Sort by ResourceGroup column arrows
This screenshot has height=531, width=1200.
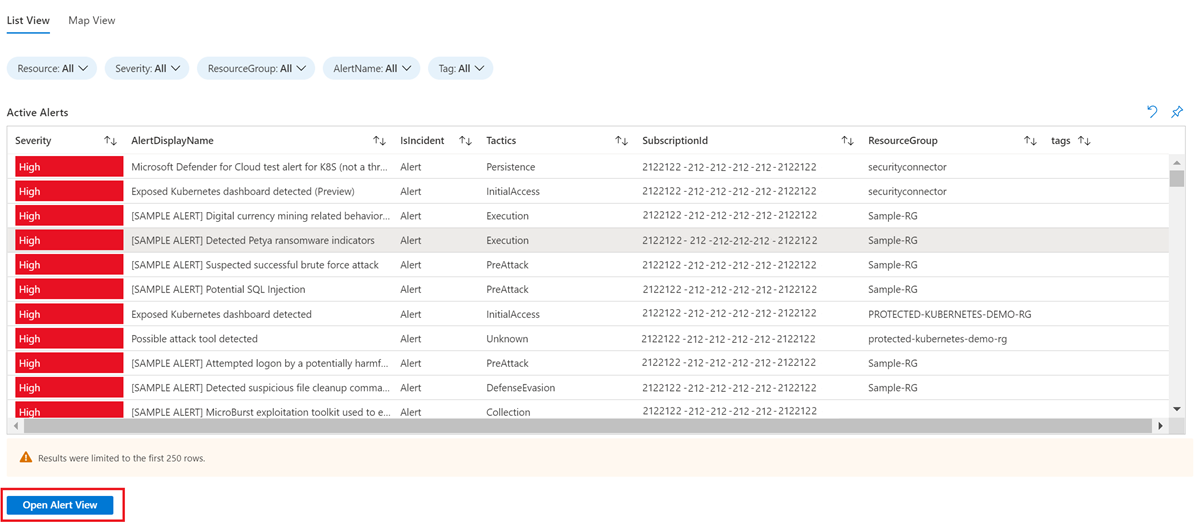click(x=1030, y=141)
